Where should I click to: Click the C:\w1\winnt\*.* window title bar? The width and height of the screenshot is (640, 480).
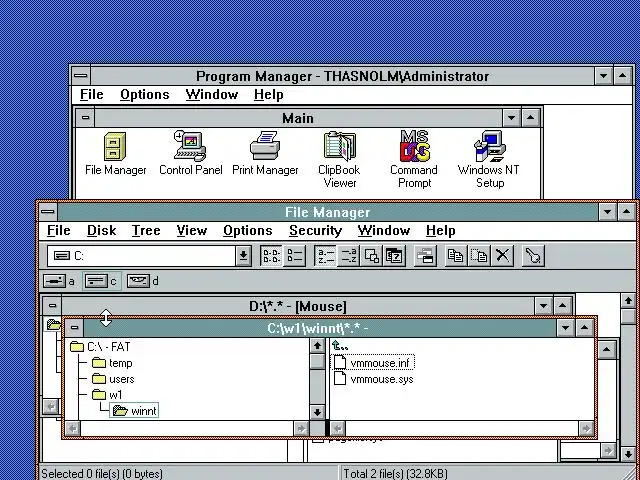pyautogui.click(x=320, y=328)
